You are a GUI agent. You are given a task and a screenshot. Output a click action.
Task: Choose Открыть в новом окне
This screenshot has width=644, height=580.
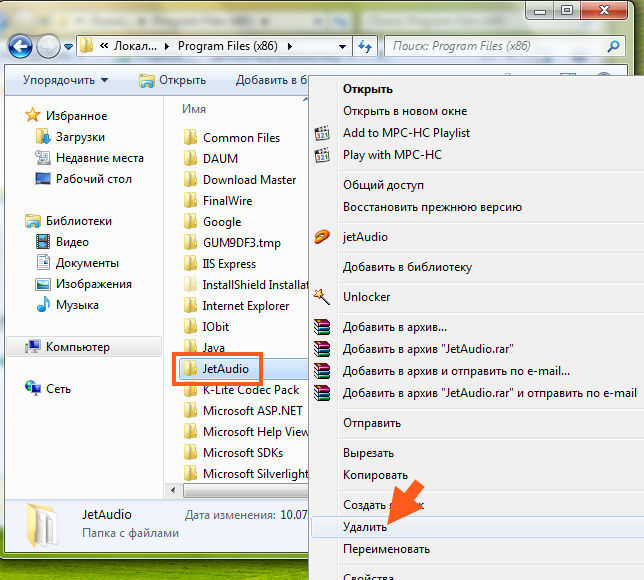pos(405,111)
